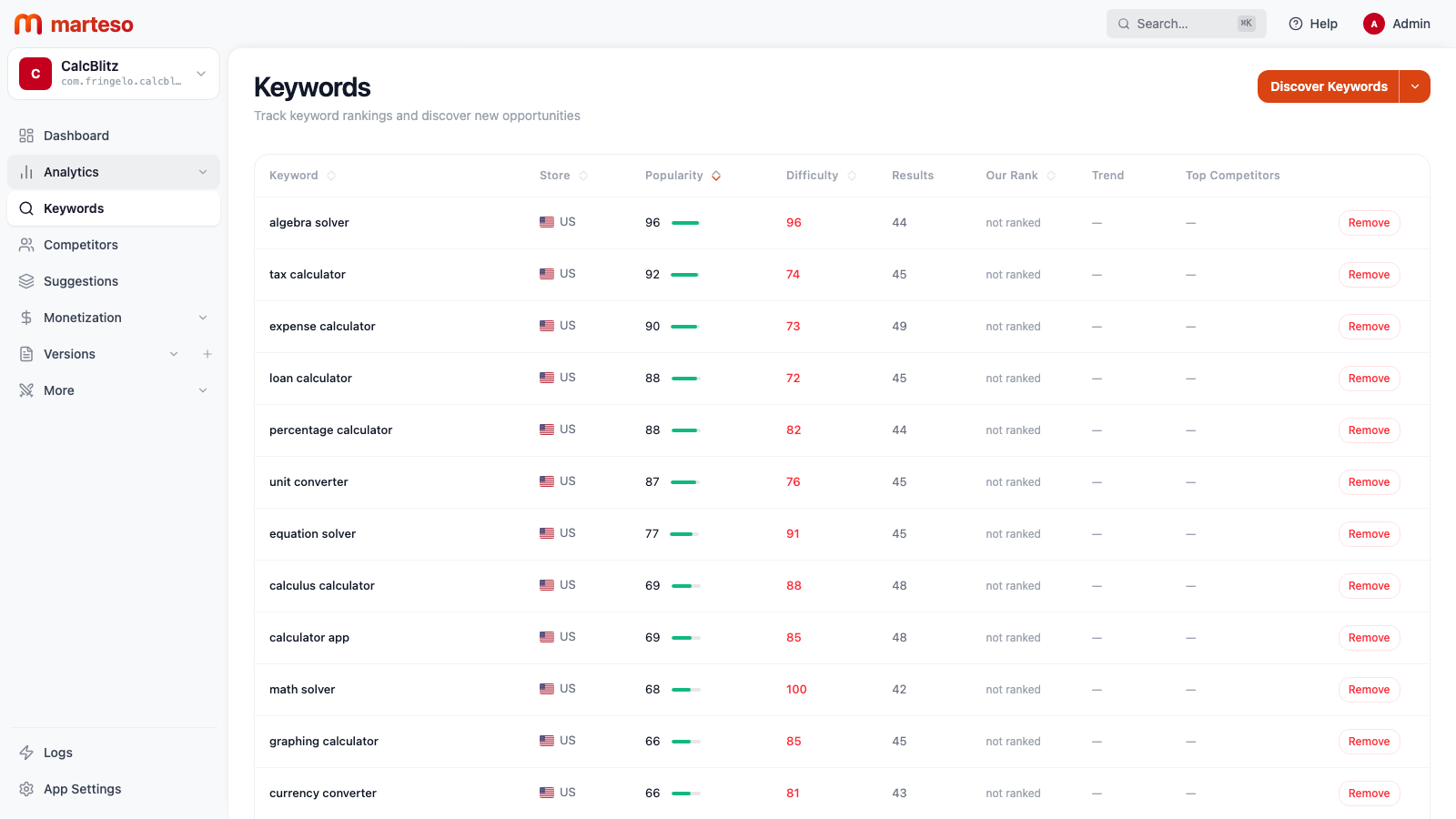The height and width of the screenshot is (819, 1456).
Task: Click the marteso logo
Action: tap(74, 25)
